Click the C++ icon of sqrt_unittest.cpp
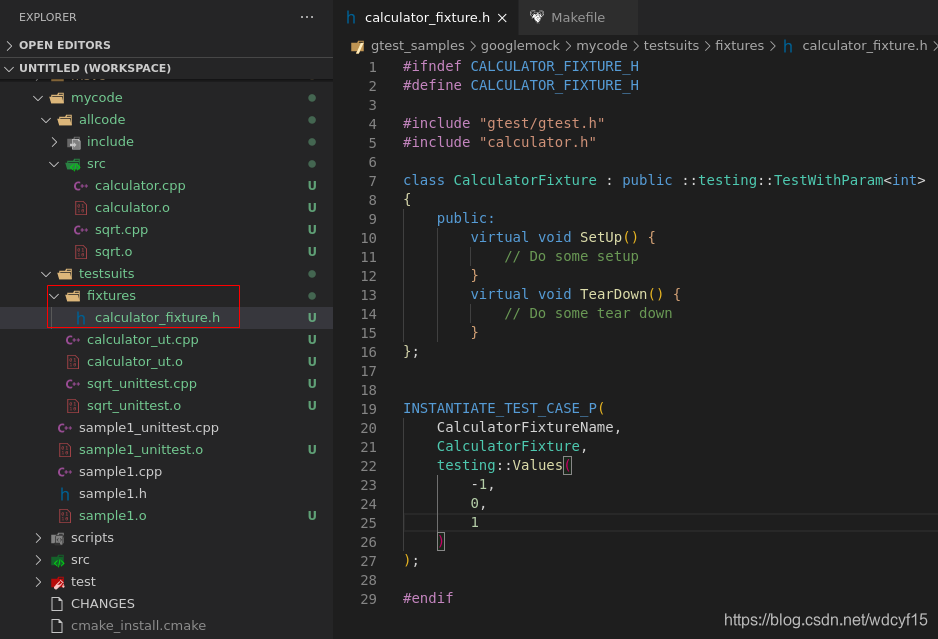938x639 pixels. pyautogui.click(x=73, y=384)
